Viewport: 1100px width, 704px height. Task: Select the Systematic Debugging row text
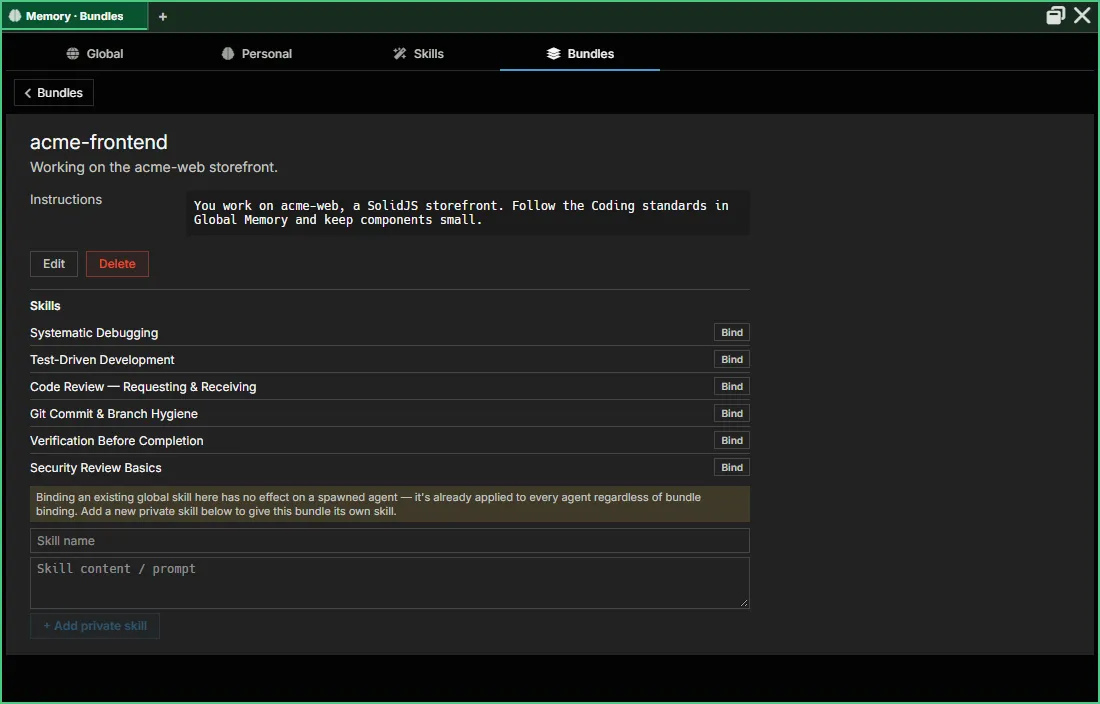94,333
